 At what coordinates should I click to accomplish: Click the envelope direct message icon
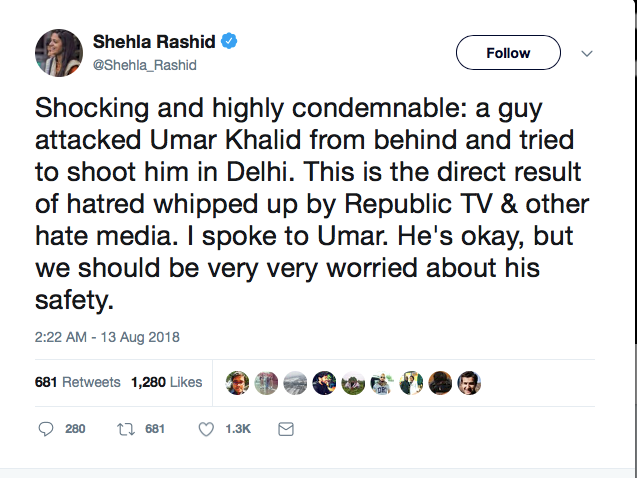286,429
